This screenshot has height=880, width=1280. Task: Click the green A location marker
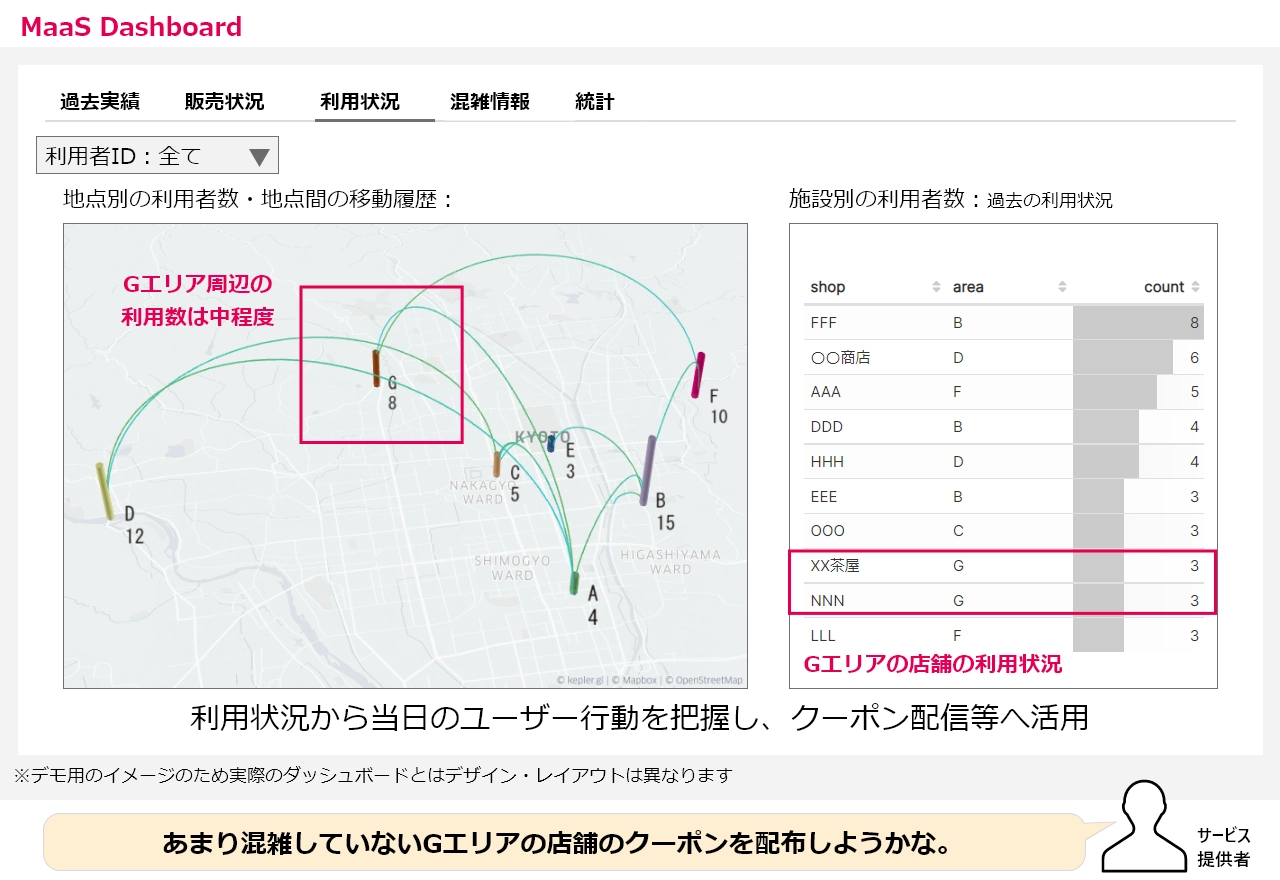click(x=574, y=583)
